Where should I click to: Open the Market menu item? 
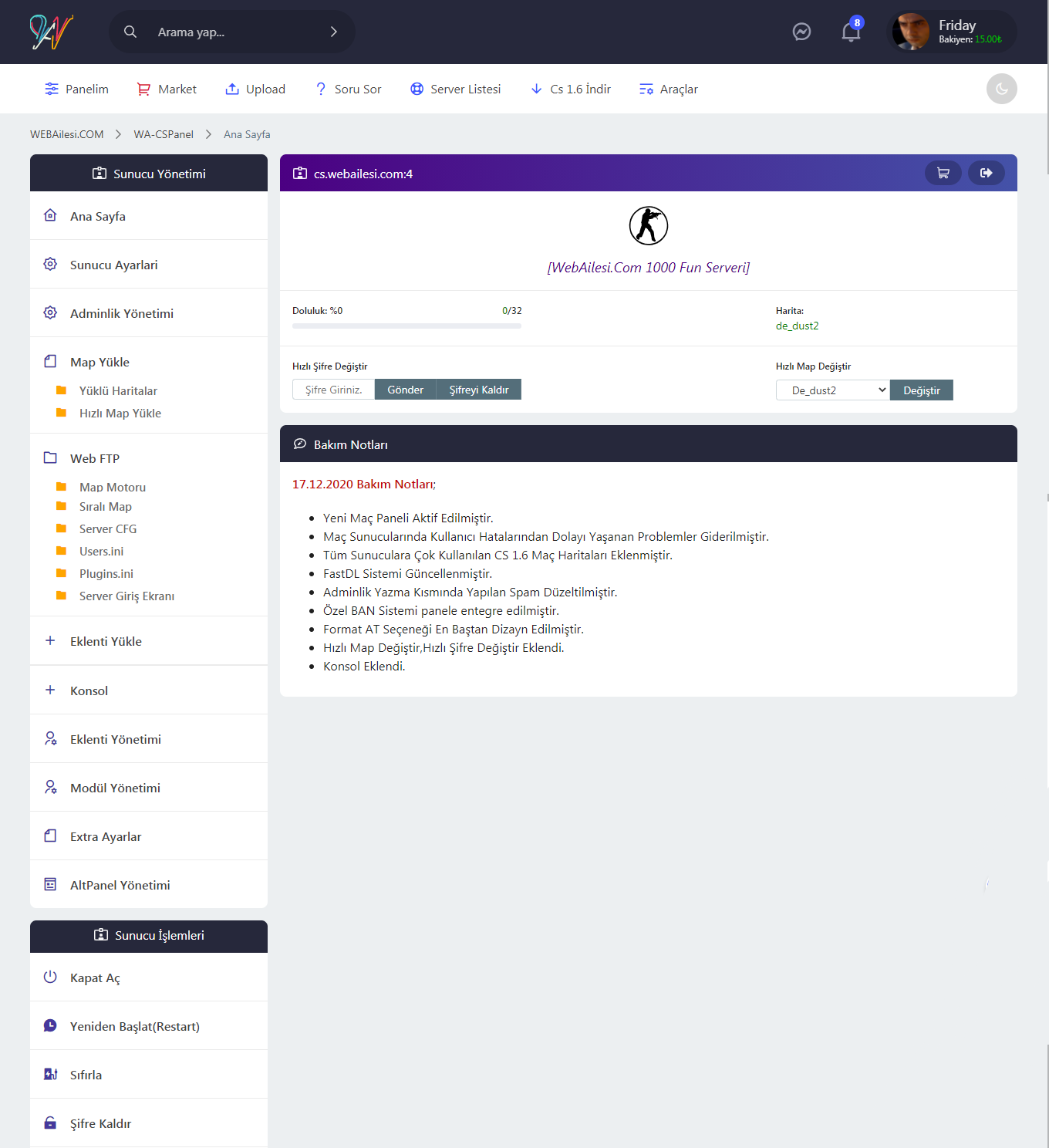(x=167, y=89)
